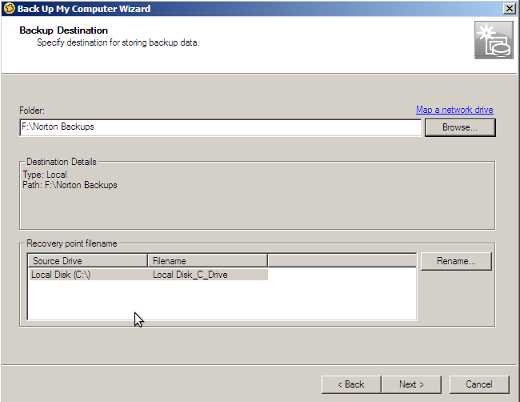520x402 pixels.
Task: Close the Back Up My Computer Wizard
Action: pos(509,8)
